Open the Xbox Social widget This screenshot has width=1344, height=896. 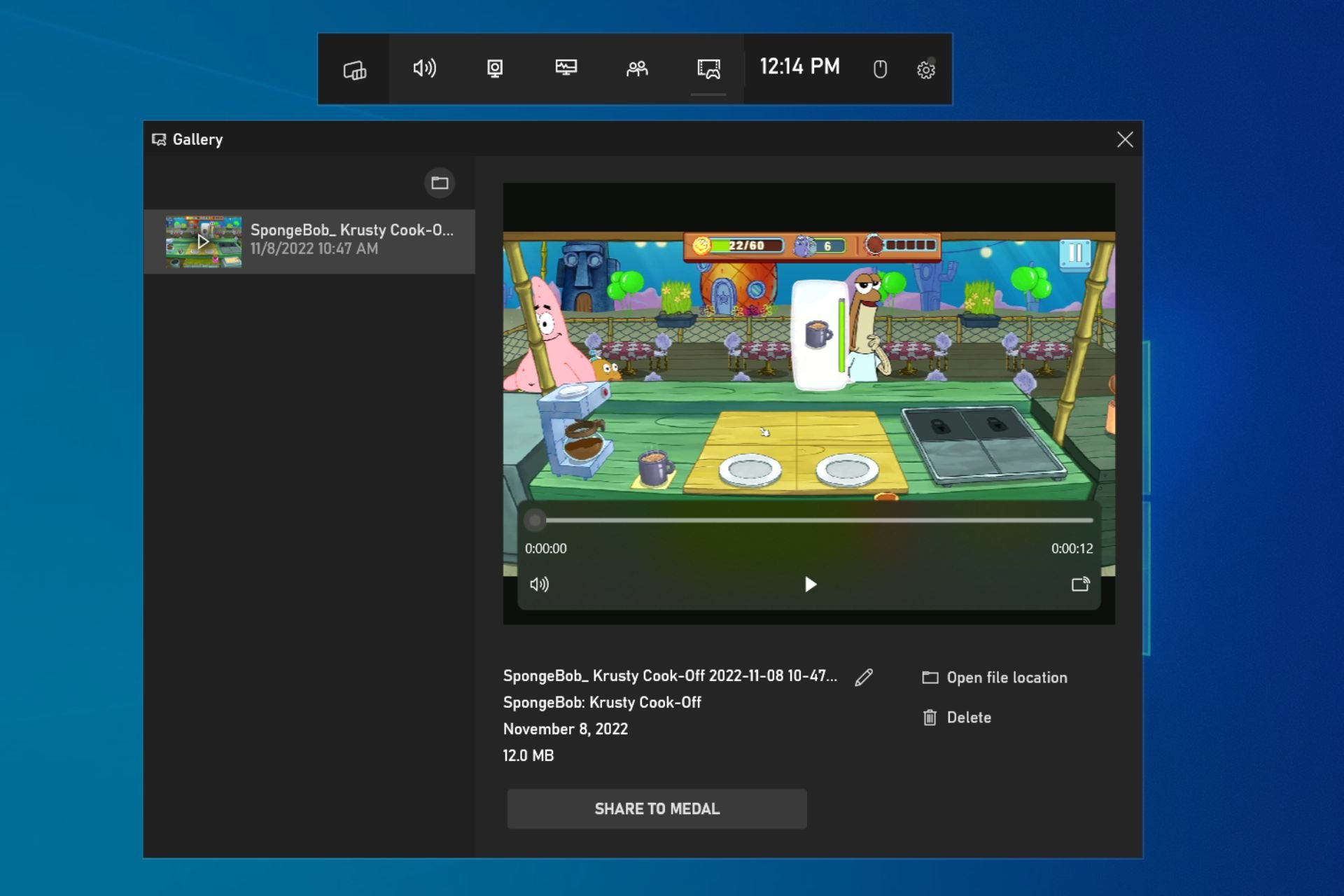(637, 69)
